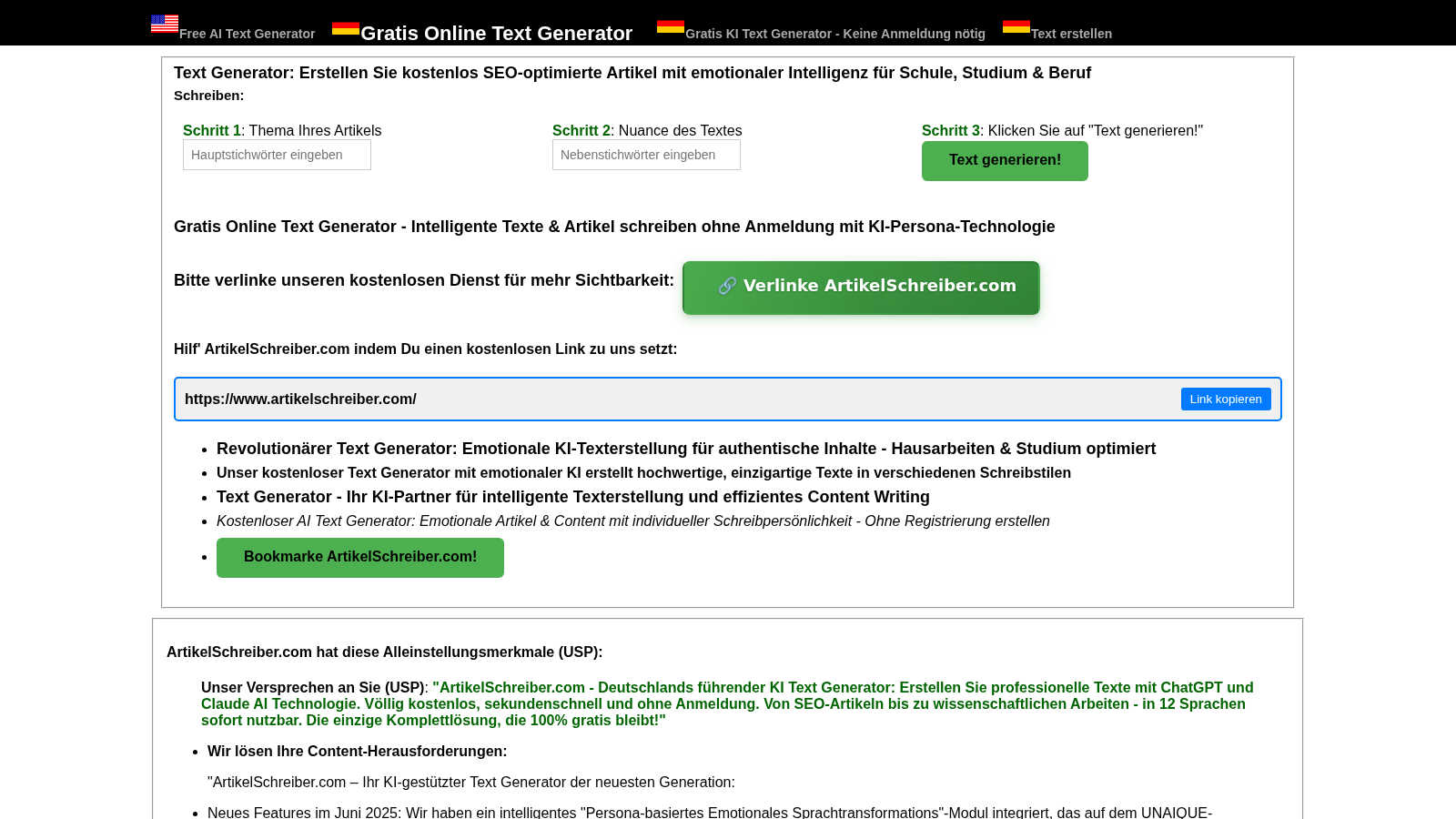The height and width of the screenshot is (819, 1456).
Task: Click the Text generieren! button
Action: click(1005, 161)
